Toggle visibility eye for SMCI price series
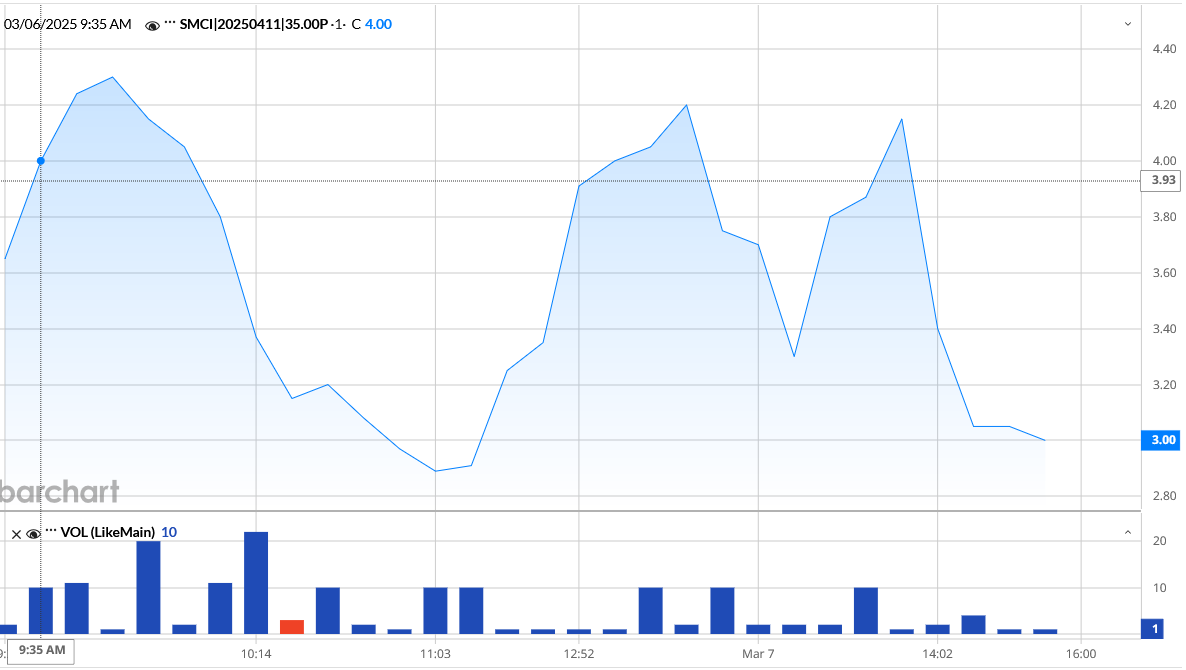 pyautogui.click(x=152, y=25)
